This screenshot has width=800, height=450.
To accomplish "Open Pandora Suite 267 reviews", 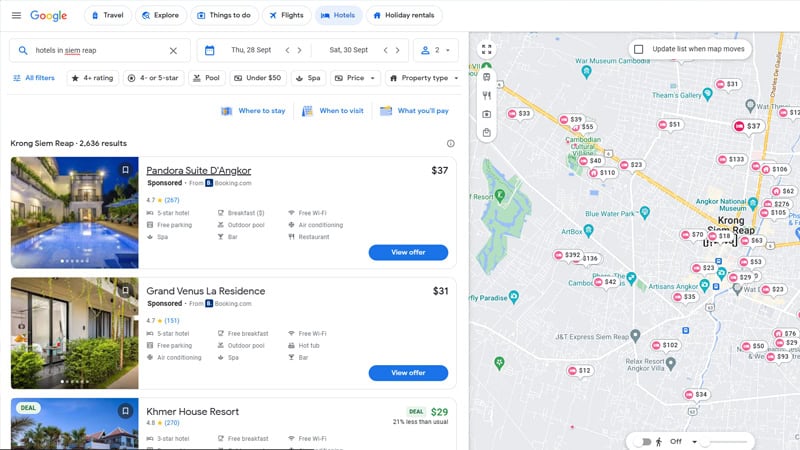I will pyautogui.click(x=172, y=200).
